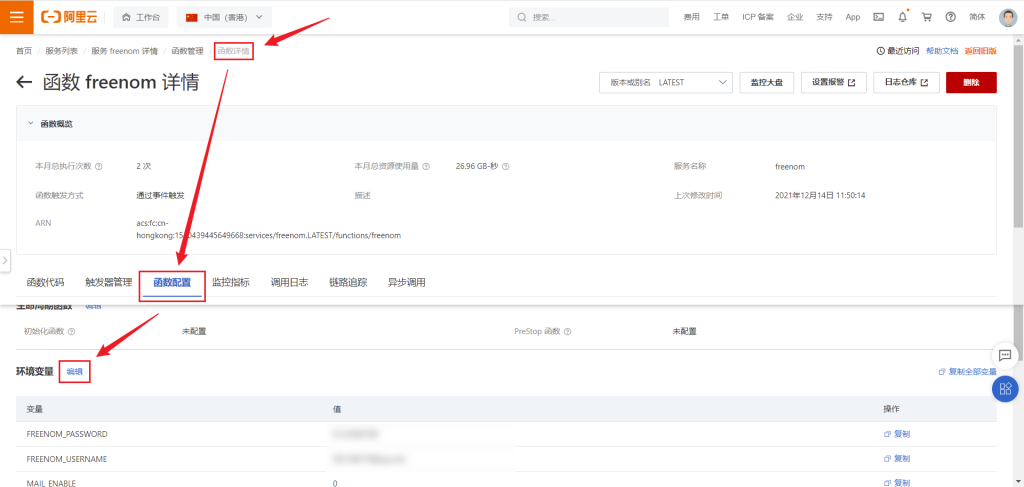Show help for 本月总资源使用量 label

426,166
